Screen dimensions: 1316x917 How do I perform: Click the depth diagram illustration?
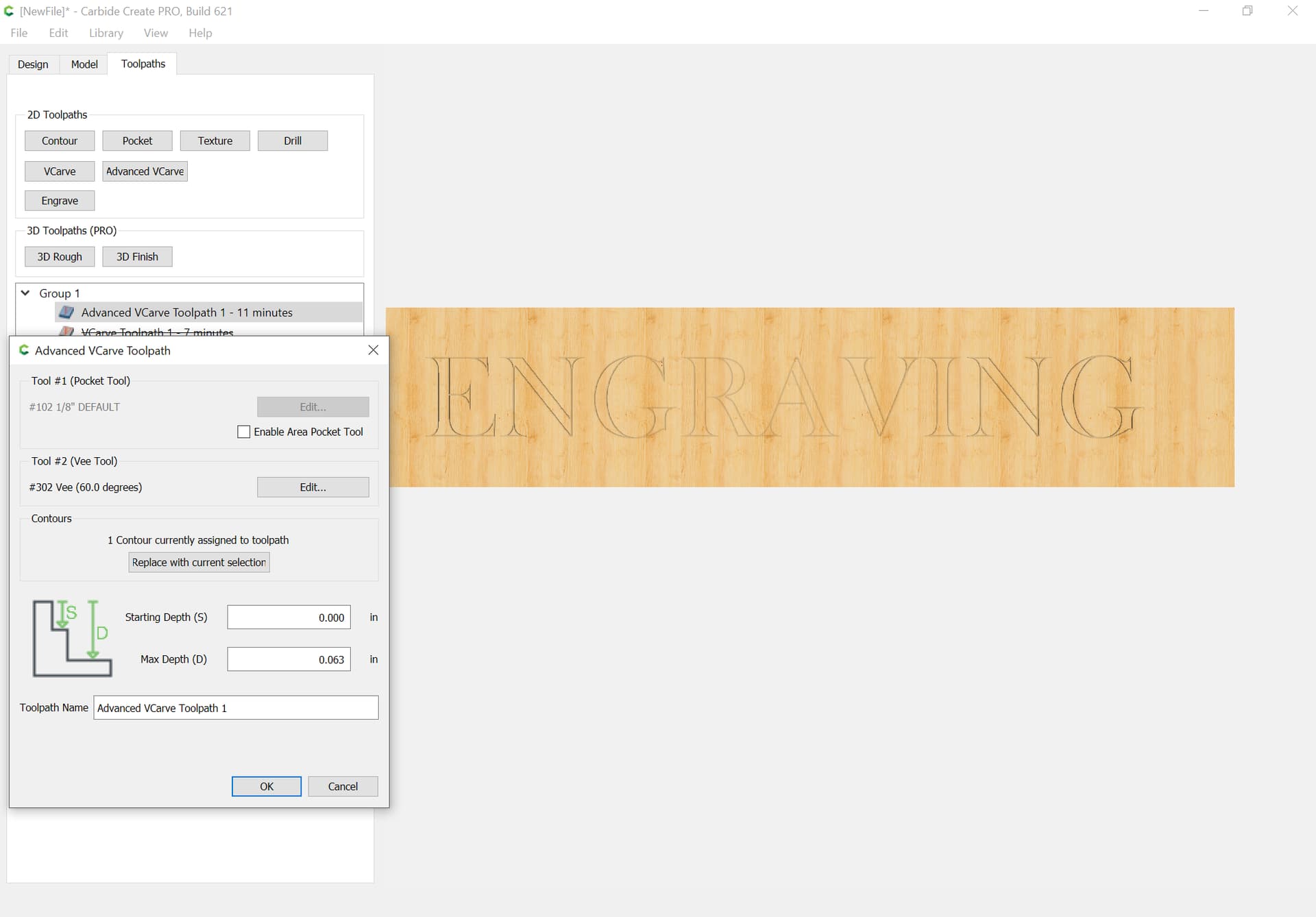[73, 638]
